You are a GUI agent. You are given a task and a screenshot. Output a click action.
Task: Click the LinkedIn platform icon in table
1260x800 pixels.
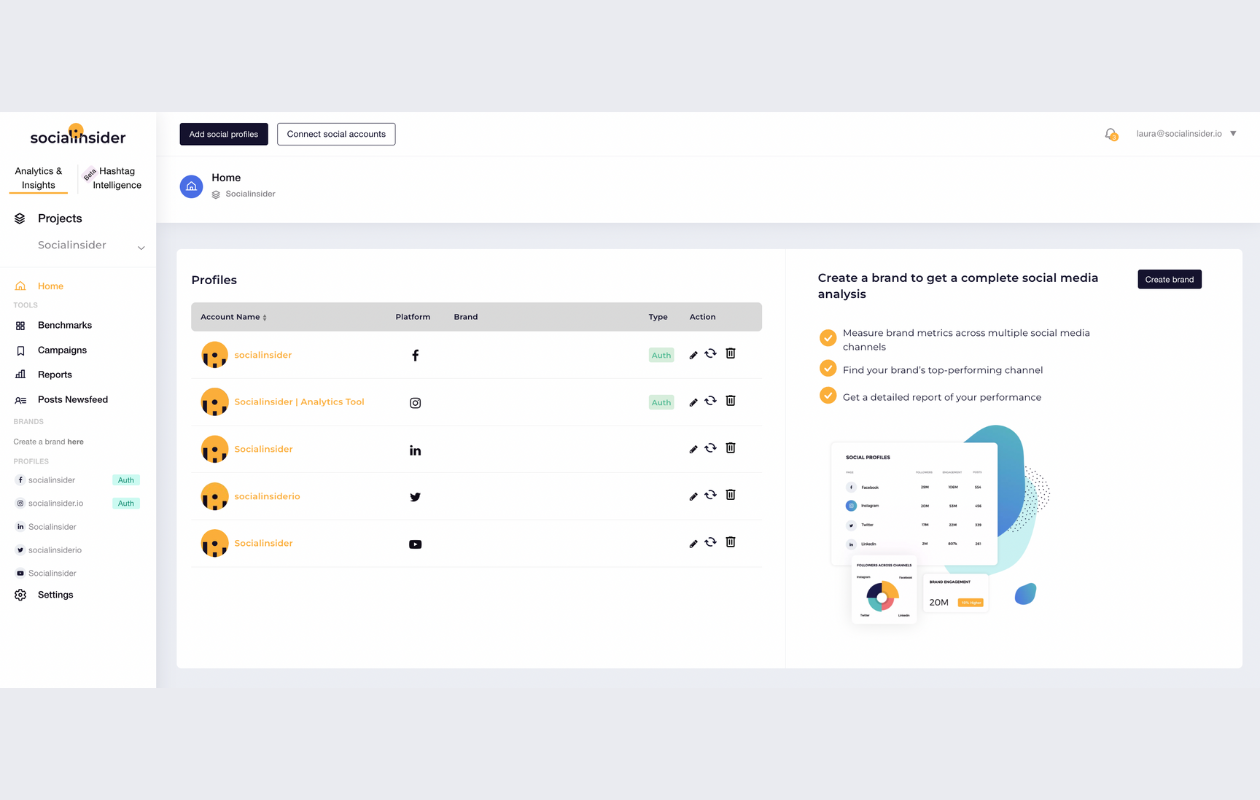pyautogui.click(x=415, y=450)
